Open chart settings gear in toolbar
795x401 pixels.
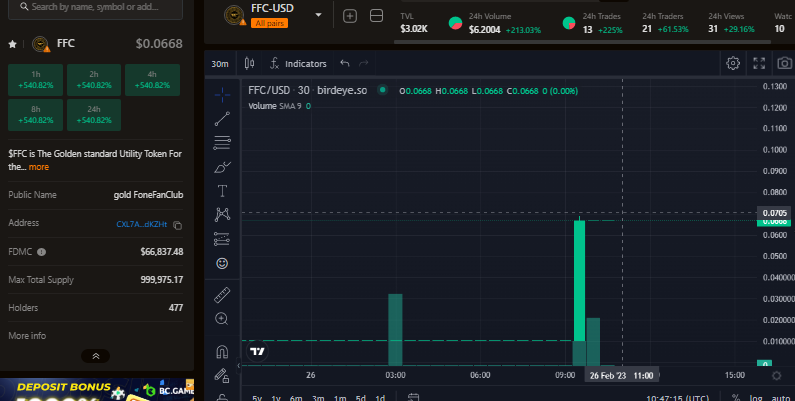(x=733, y=63)
